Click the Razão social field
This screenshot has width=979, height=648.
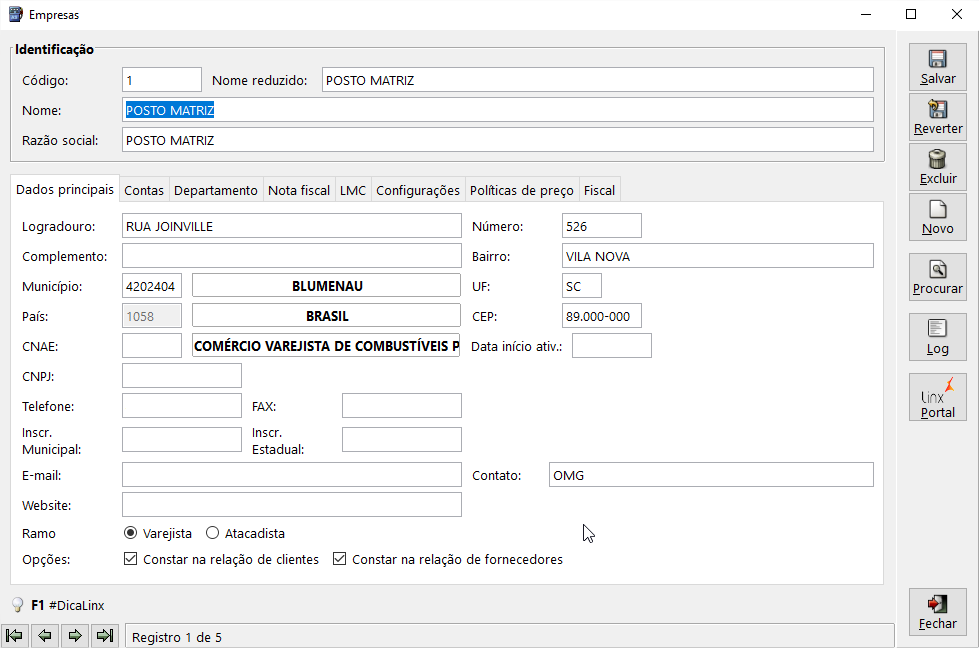click(498, 140)
